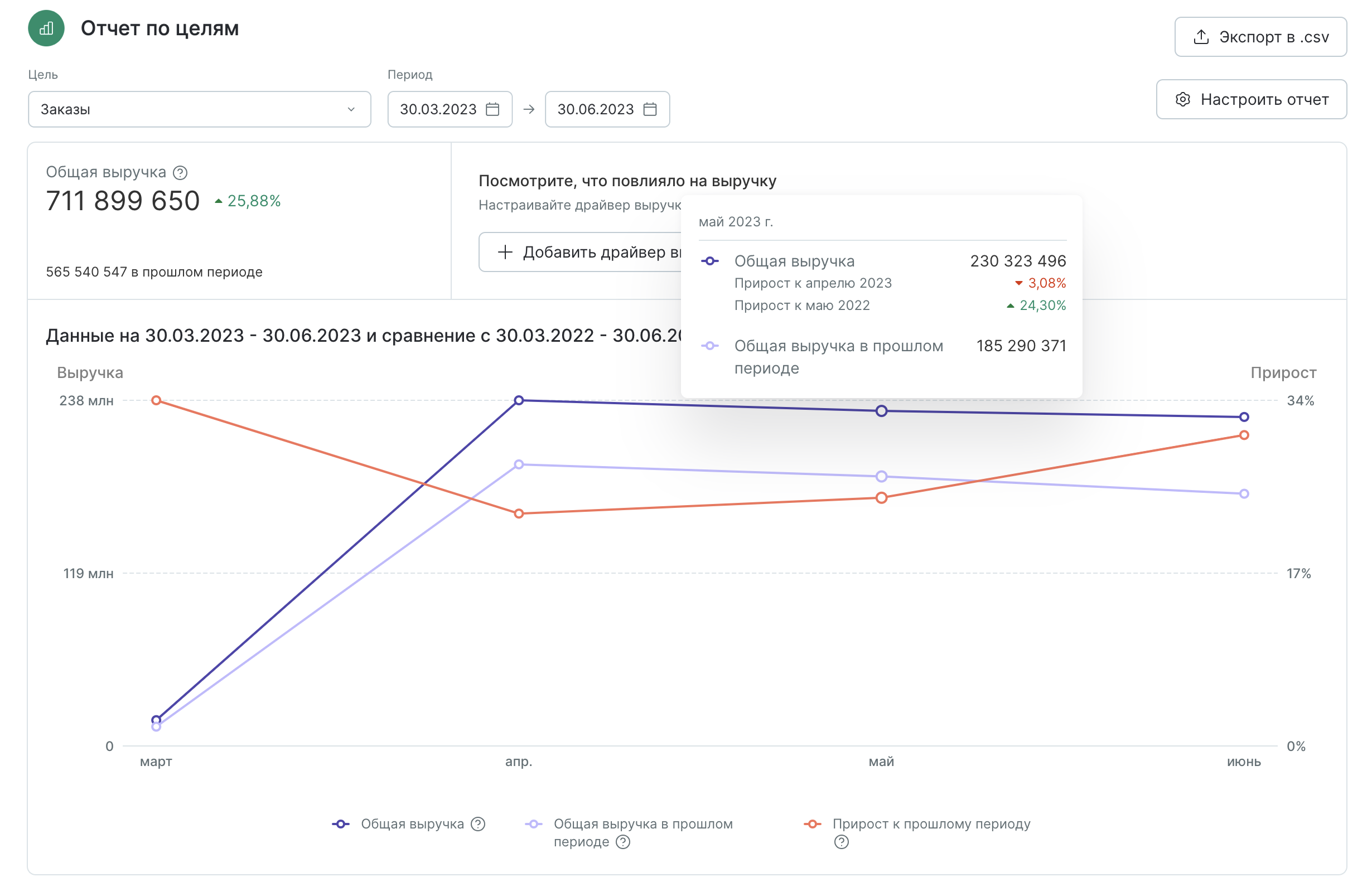
Task: Click the dark blue data point for июнь
Action: (1244, 417)
